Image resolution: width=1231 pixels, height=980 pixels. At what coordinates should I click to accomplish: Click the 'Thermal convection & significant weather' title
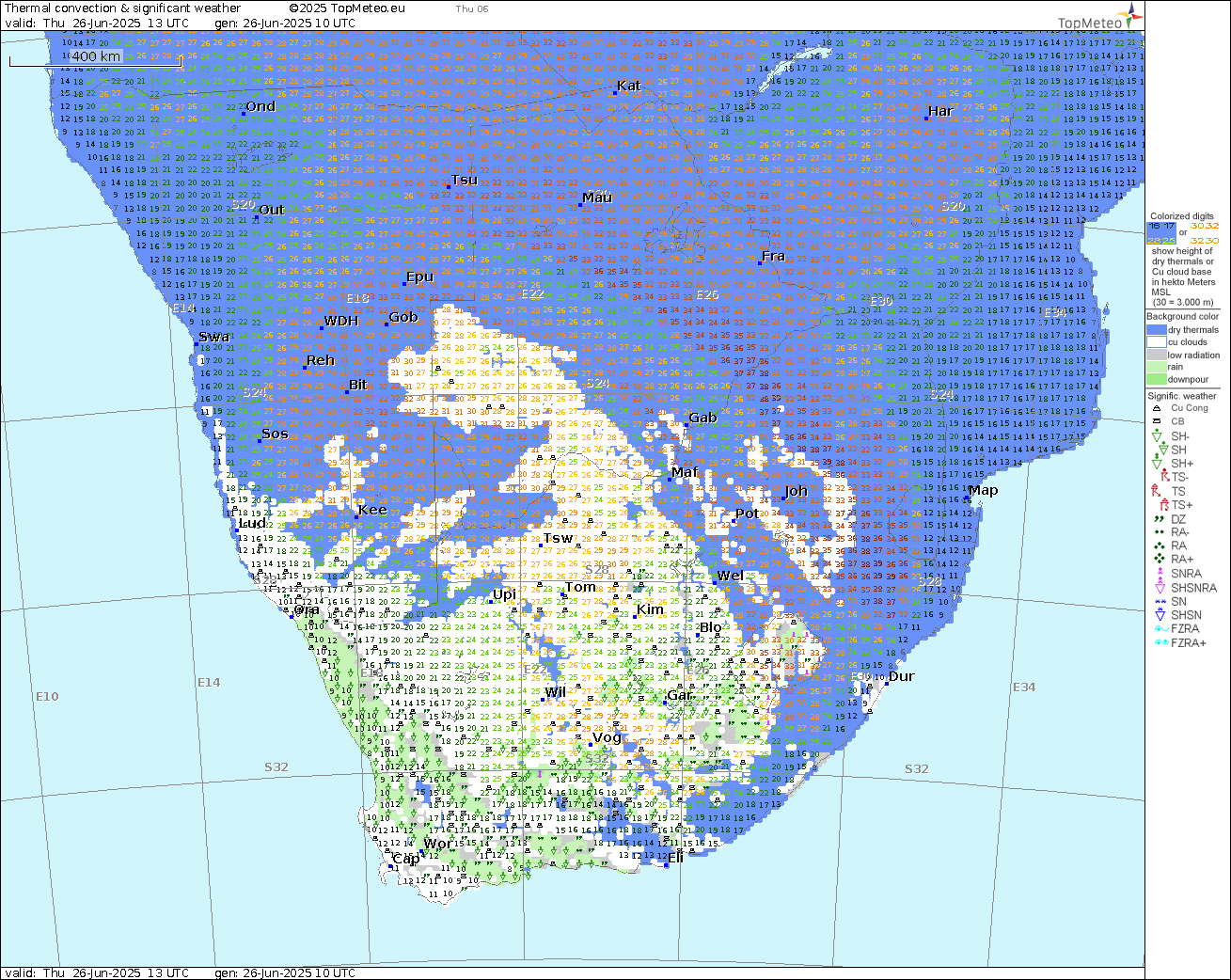pyautogui.click(x=123, y=8)
